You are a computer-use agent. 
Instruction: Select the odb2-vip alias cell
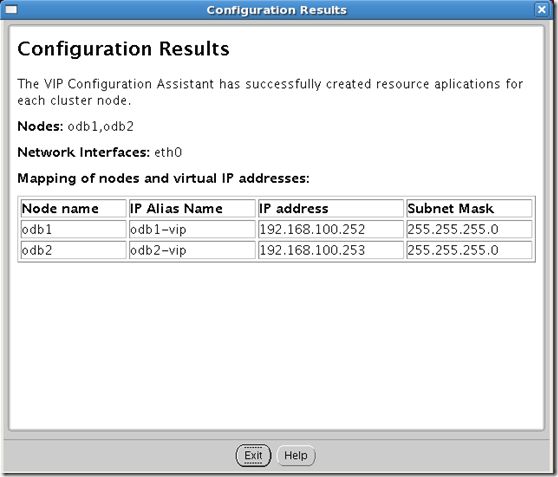[192, 250]
